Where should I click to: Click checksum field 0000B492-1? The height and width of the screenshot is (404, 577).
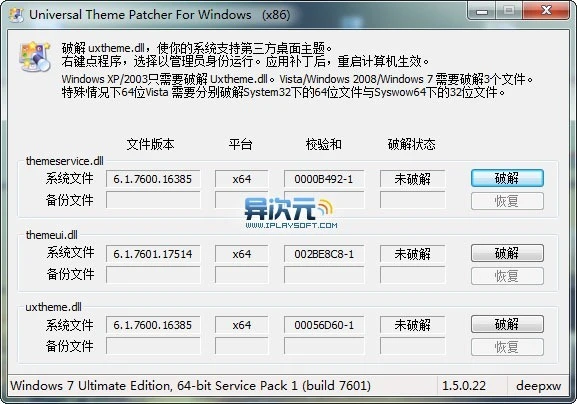[x=324, y=179]
